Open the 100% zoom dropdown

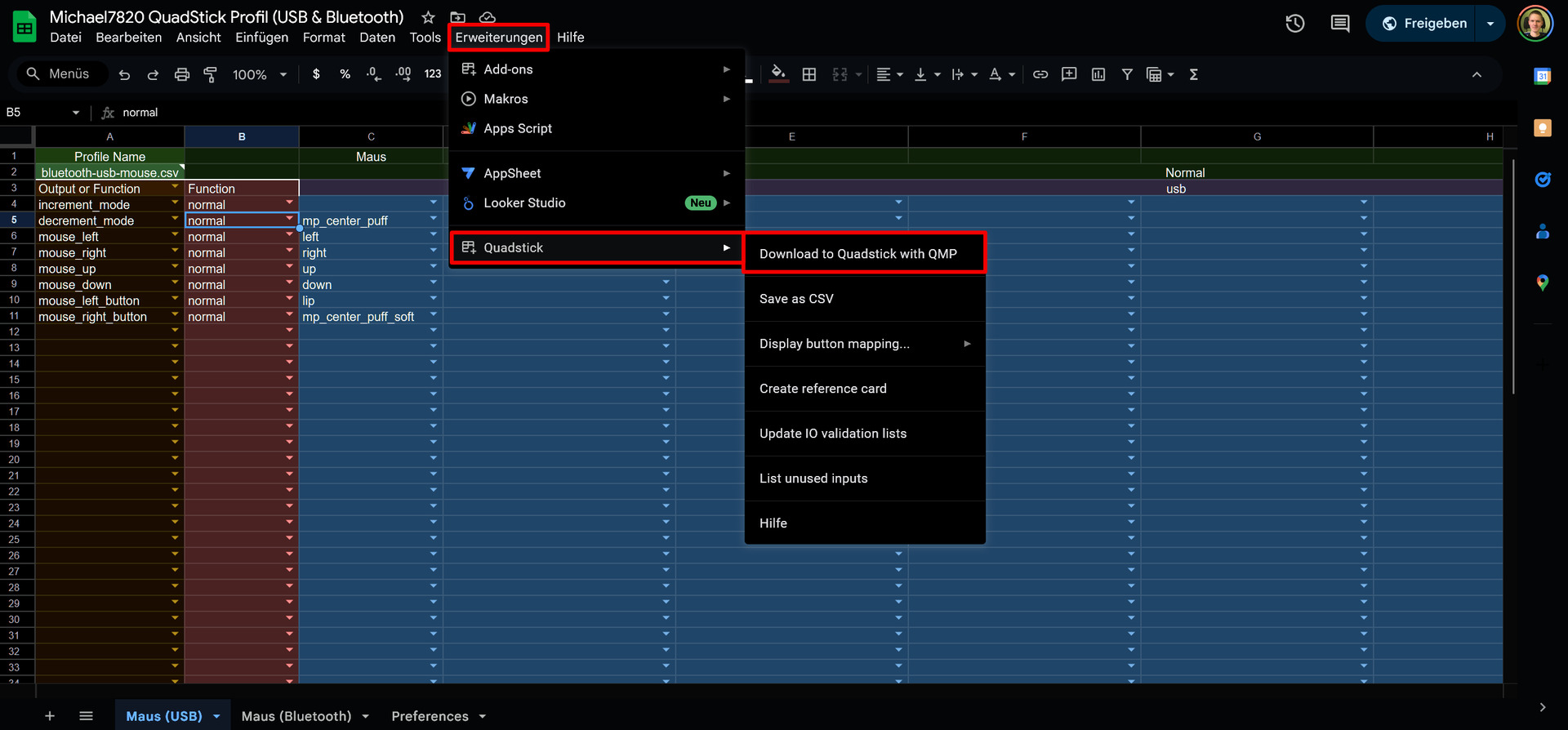(259, 74)
